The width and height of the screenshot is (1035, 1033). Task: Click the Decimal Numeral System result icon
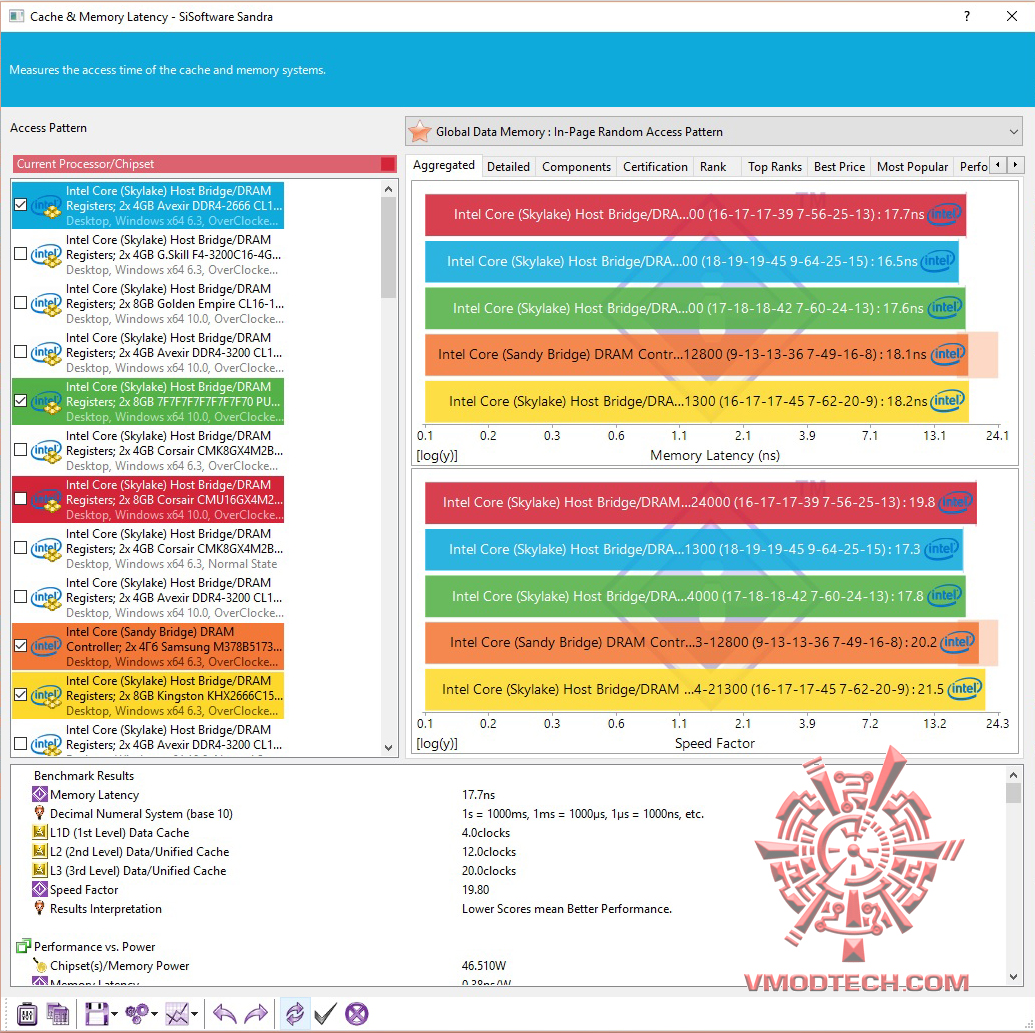(40, 813)
